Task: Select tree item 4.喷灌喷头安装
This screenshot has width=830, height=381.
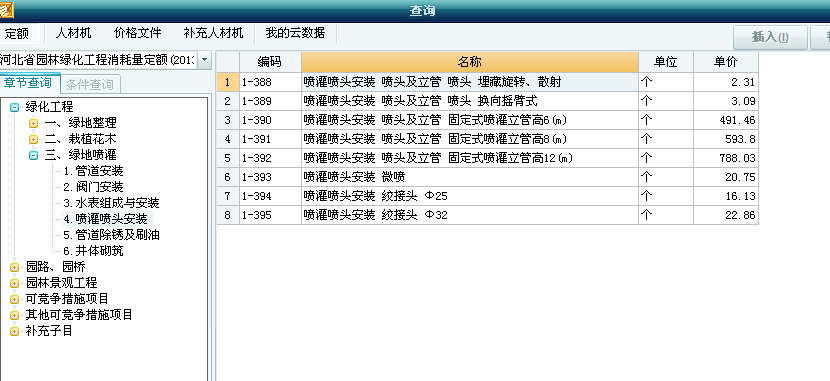Action: [105, 219]
